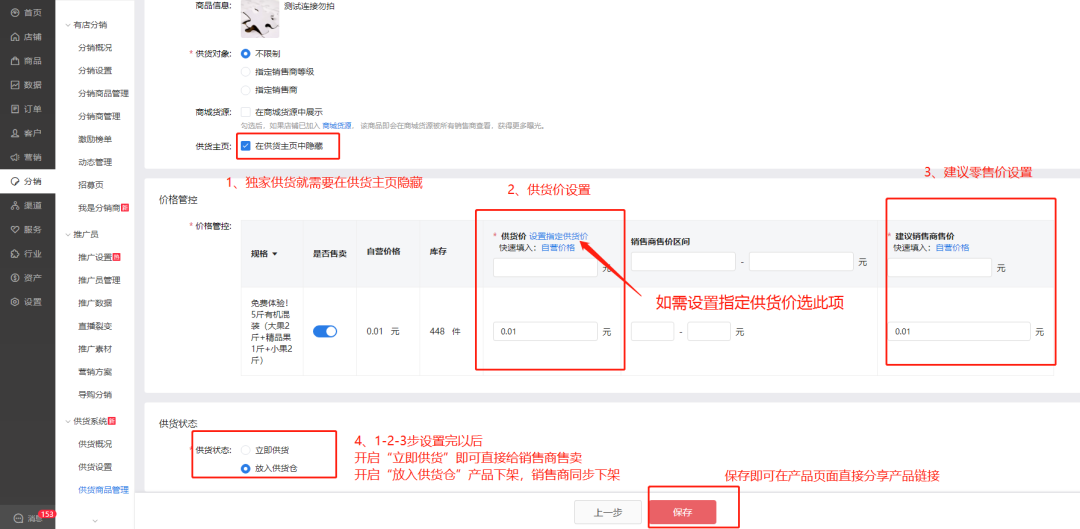Open 分销商品管理 submenu item
This screenshot has width=1080, height=529.
pyautogui.click(x=103, y=93)
